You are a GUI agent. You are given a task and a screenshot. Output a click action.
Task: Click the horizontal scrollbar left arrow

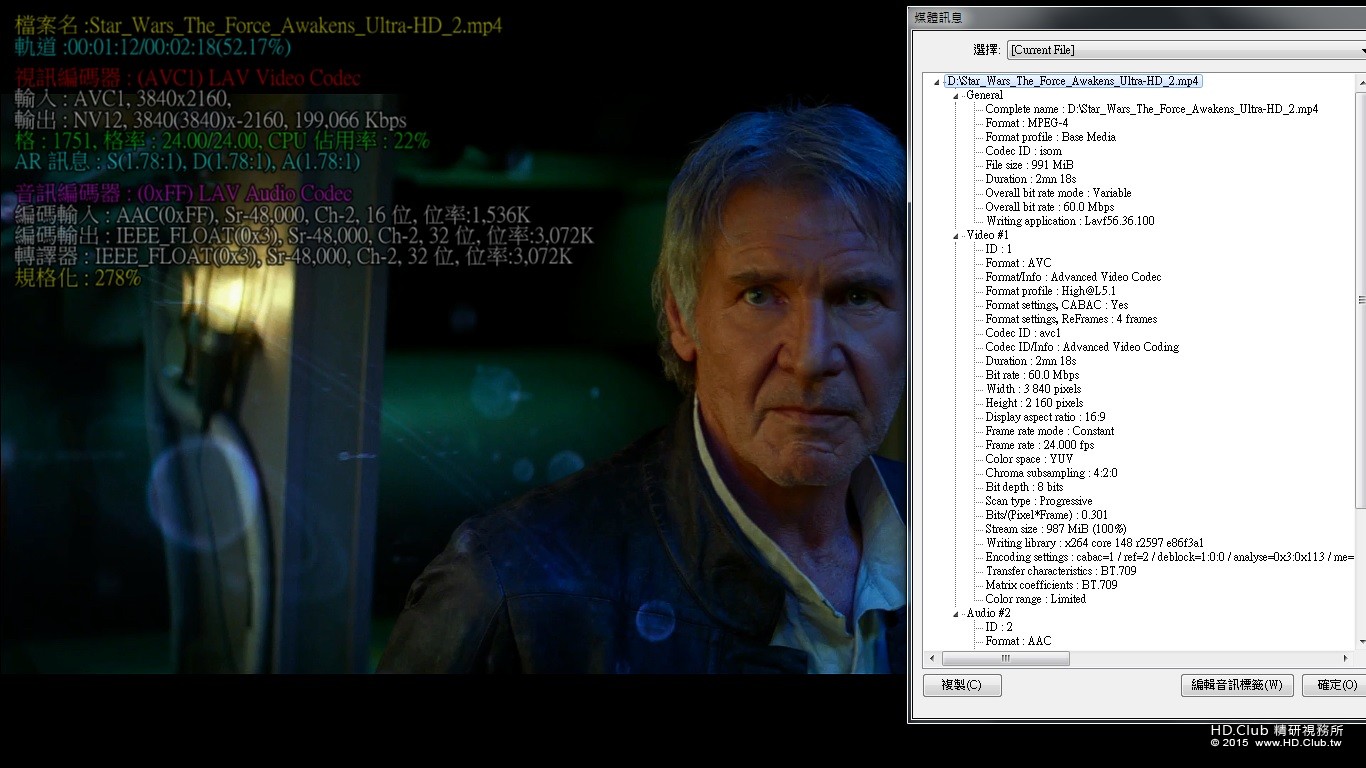click(x=933, y=658)
